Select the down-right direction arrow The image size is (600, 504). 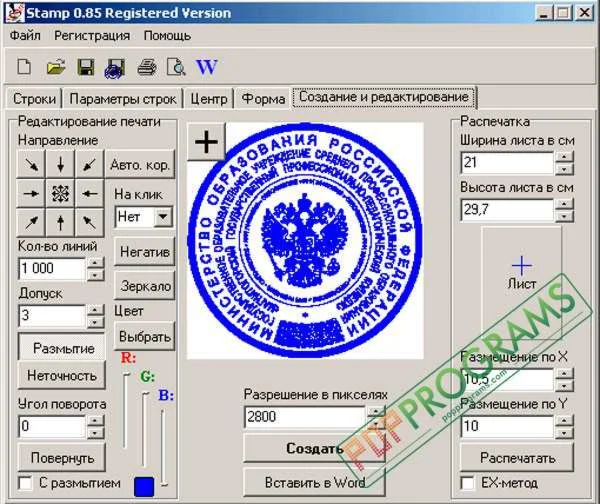click(31, 165)
